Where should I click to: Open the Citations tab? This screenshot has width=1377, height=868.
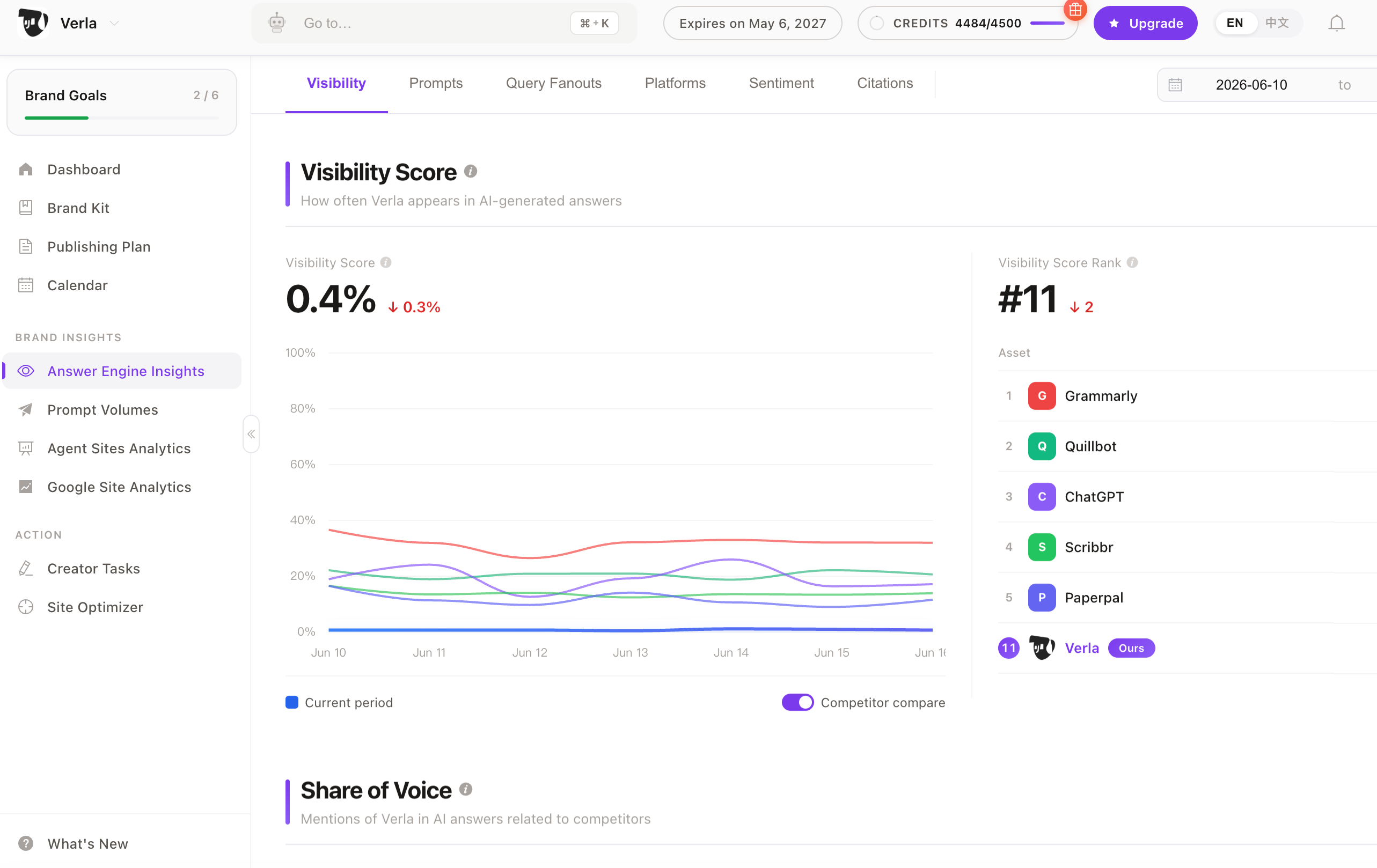(885, 83)
